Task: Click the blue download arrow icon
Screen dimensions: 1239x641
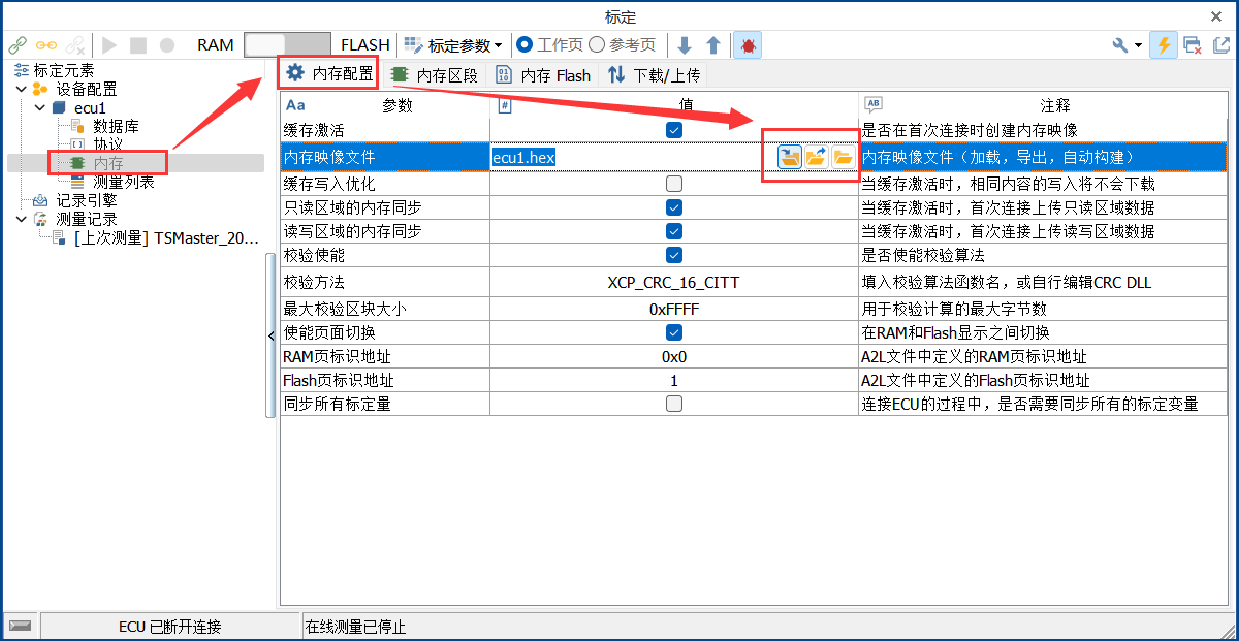Action: coord(684,45)
